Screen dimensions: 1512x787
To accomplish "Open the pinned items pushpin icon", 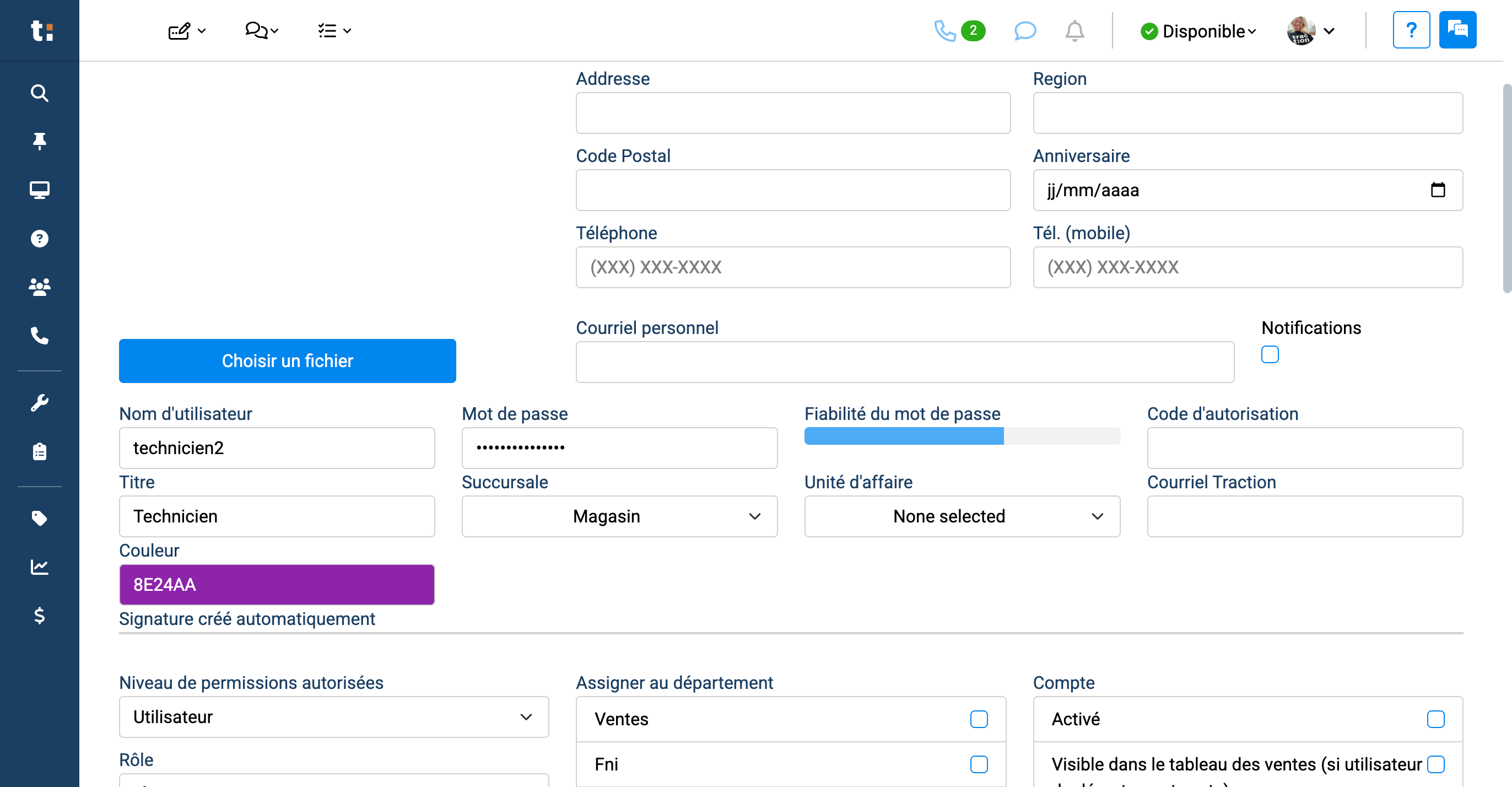I will coord(39,141).
